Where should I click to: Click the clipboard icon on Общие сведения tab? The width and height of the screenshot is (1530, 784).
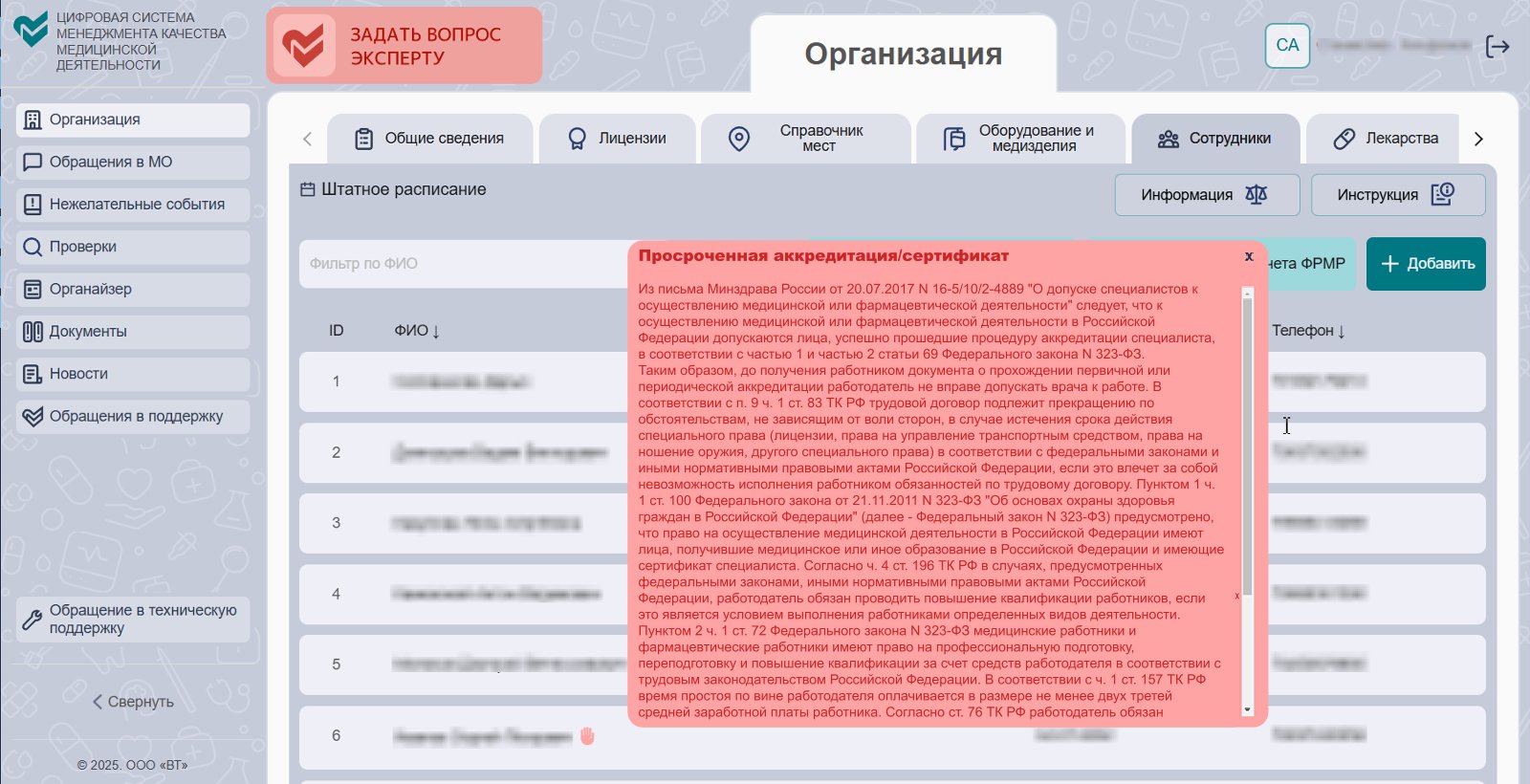364,139
